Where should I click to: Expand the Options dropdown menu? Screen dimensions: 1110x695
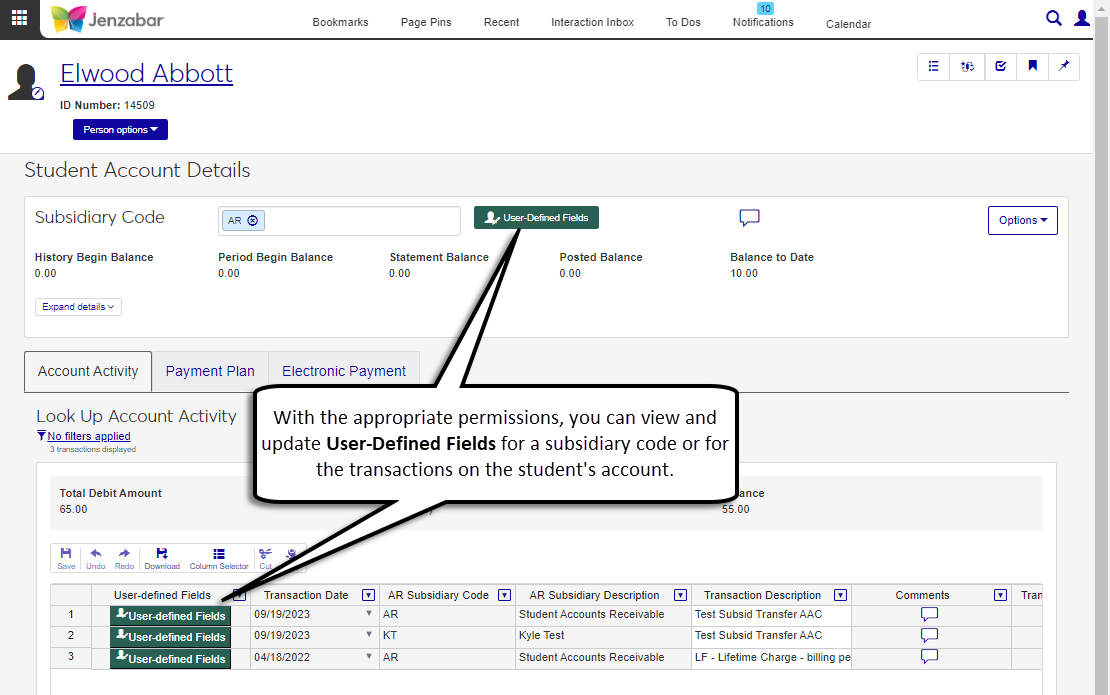(x=1022, y=220)
